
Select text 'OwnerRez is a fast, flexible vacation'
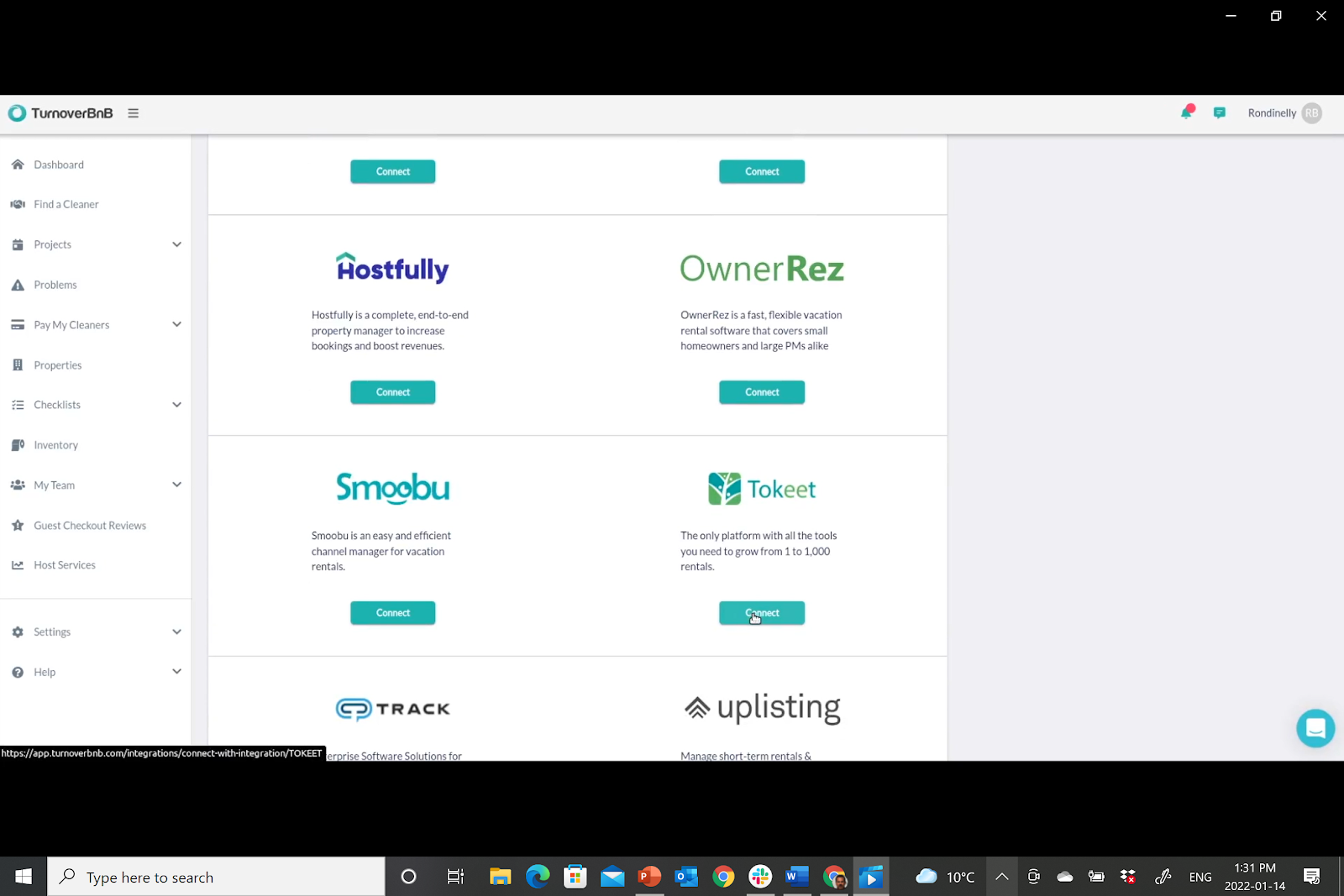pyautogui.click(x=761, y=315)
